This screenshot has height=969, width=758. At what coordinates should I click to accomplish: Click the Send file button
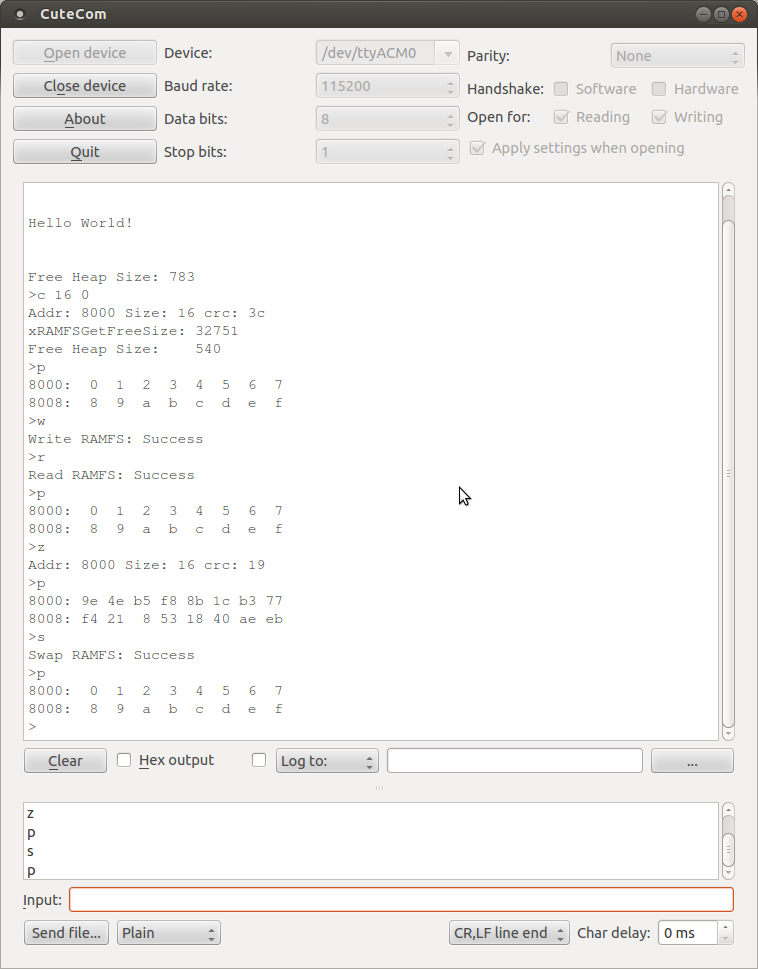click(66, 933)
